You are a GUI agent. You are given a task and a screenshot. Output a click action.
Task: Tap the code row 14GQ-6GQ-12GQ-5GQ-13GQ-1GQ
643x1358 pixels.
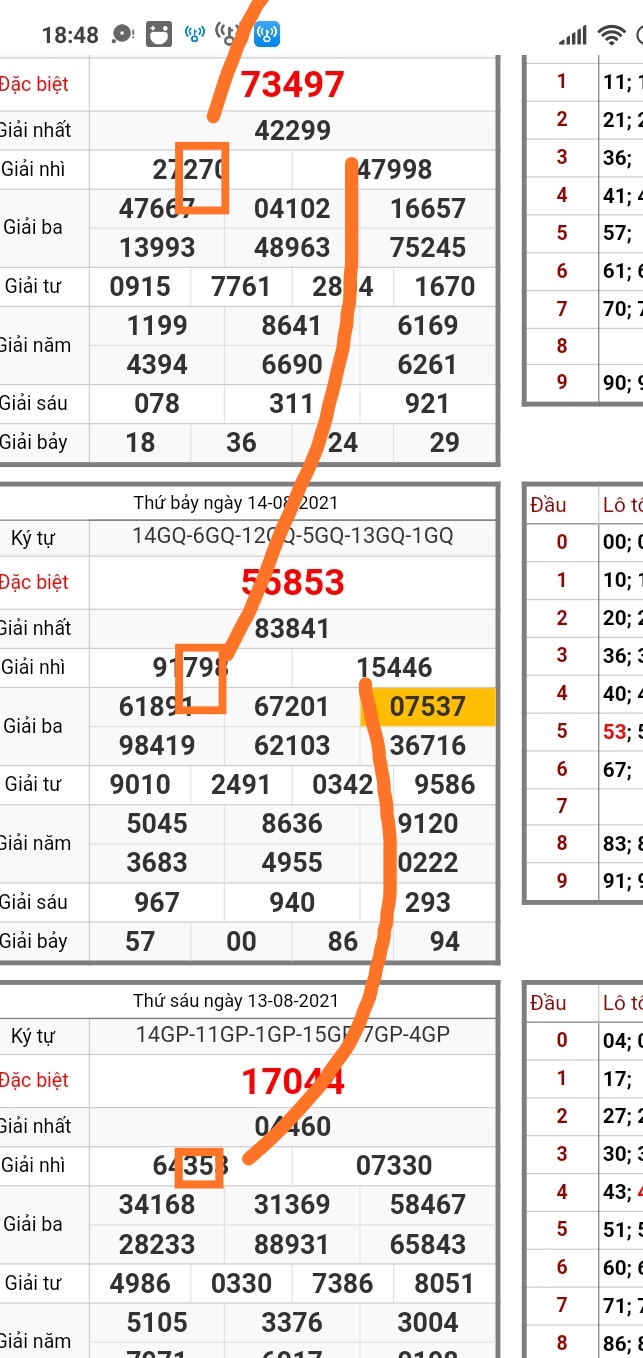click(x=292, y=536)
